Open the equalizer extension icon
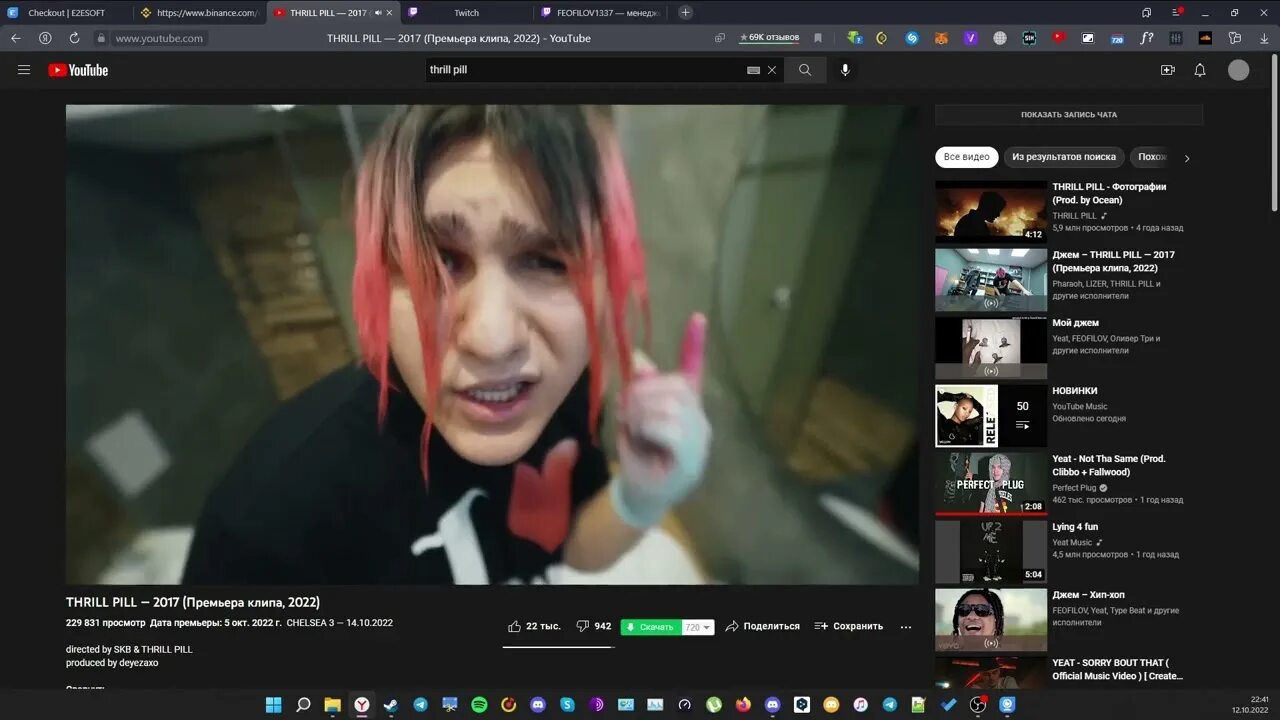The width and height of the screenshot is (1280, 720). pyautogui.click(x=1176, y=38)
